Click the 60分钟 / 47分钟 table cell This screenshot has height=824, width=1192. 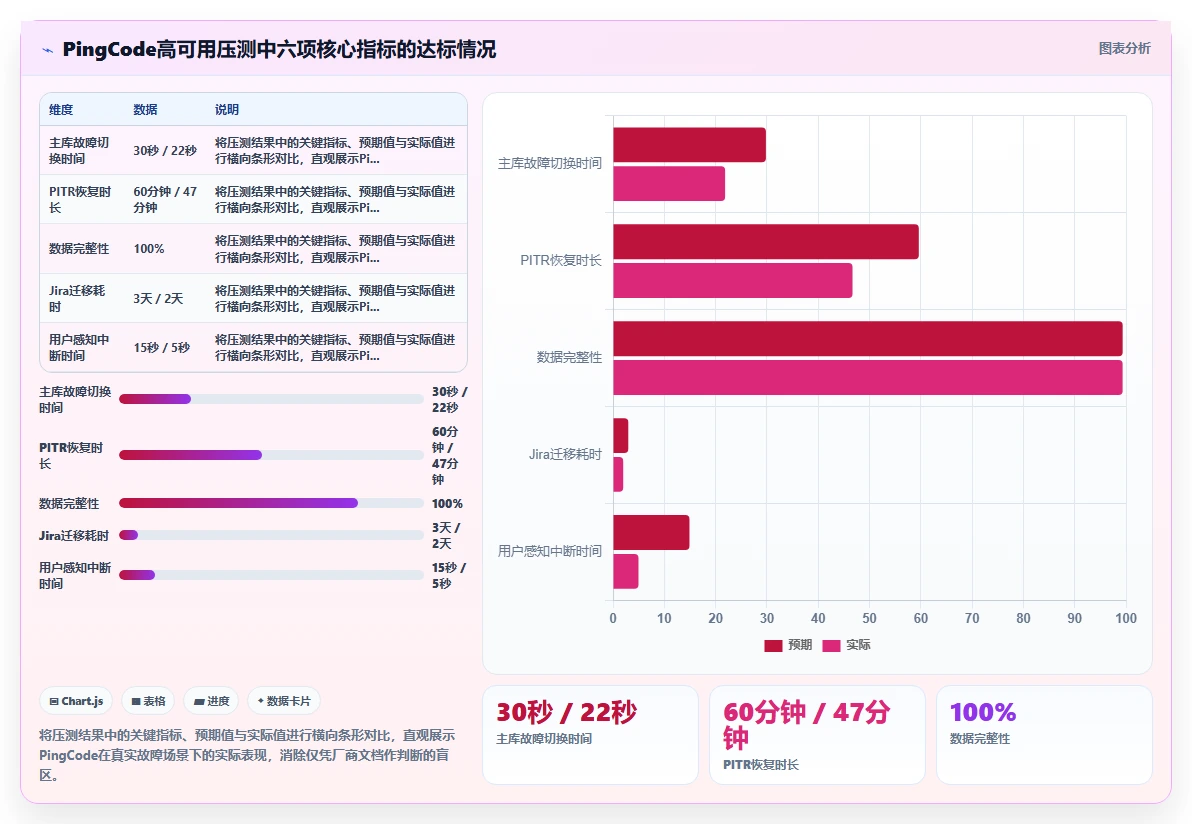[x=165, y=199]
